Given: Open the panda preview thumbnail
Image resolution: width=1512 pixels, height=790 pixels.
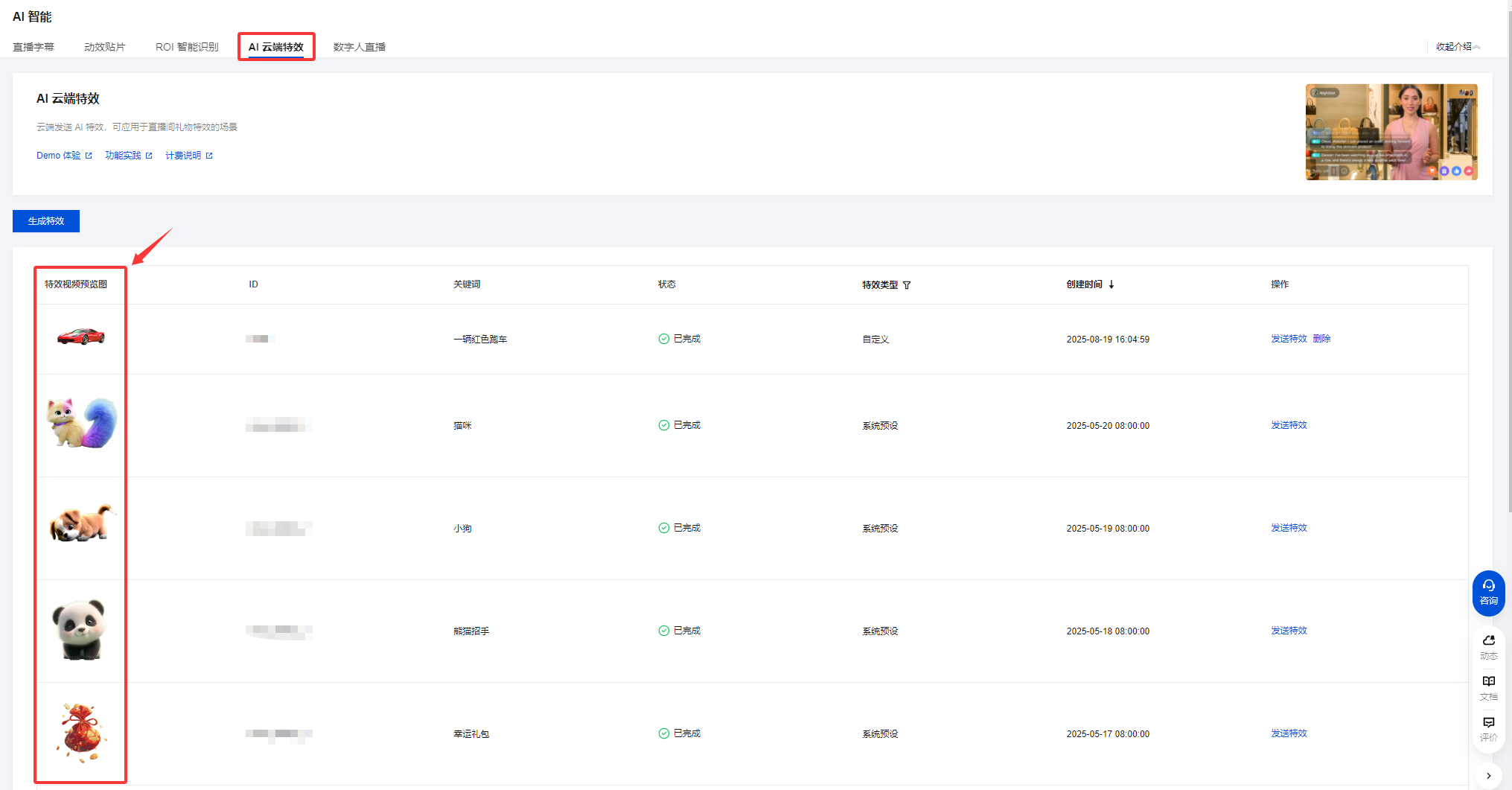Looking at the screenshot, I should point(80,630).
